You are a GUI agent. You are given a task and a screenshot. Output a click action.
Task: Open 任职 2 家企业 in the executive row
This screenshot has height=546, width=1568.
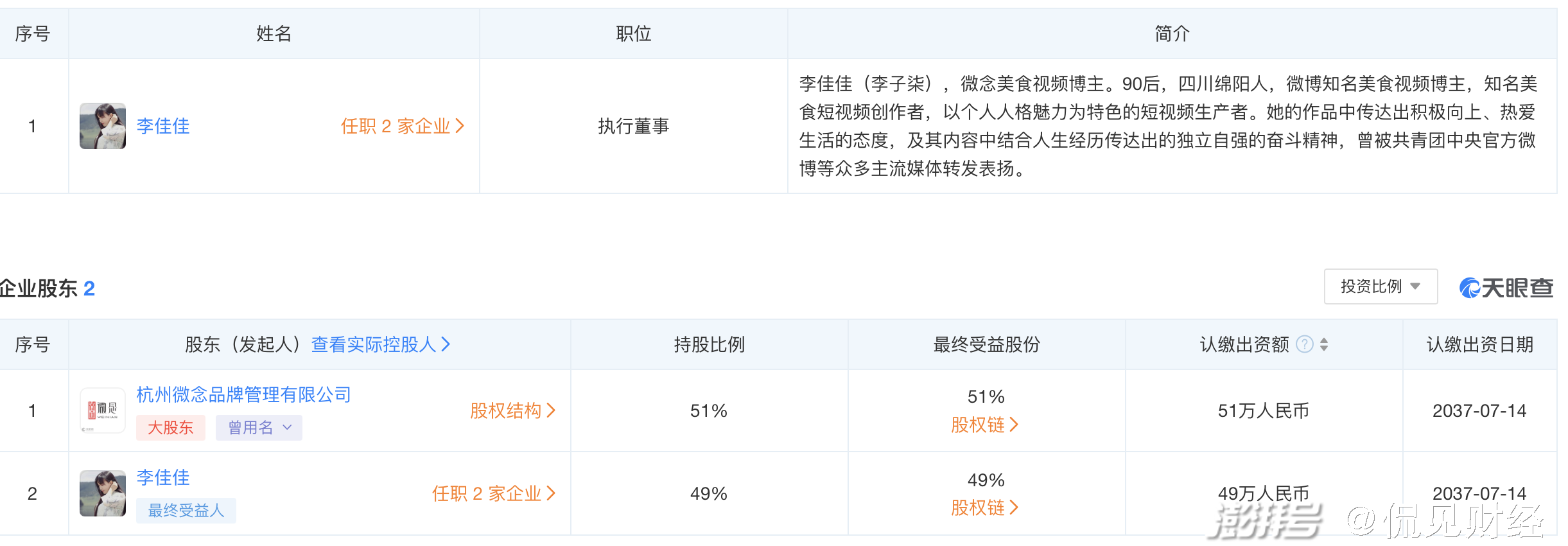pyautogui.click(x=402, y=126)
